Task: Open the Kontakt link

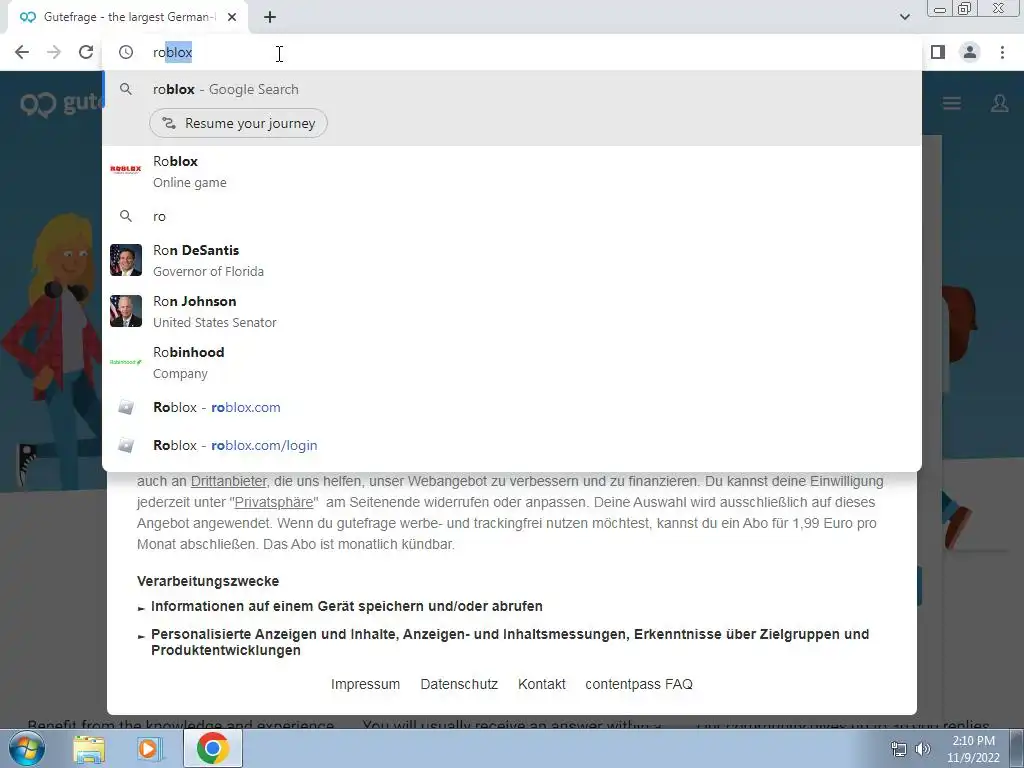Action: (x=541, y=684)
